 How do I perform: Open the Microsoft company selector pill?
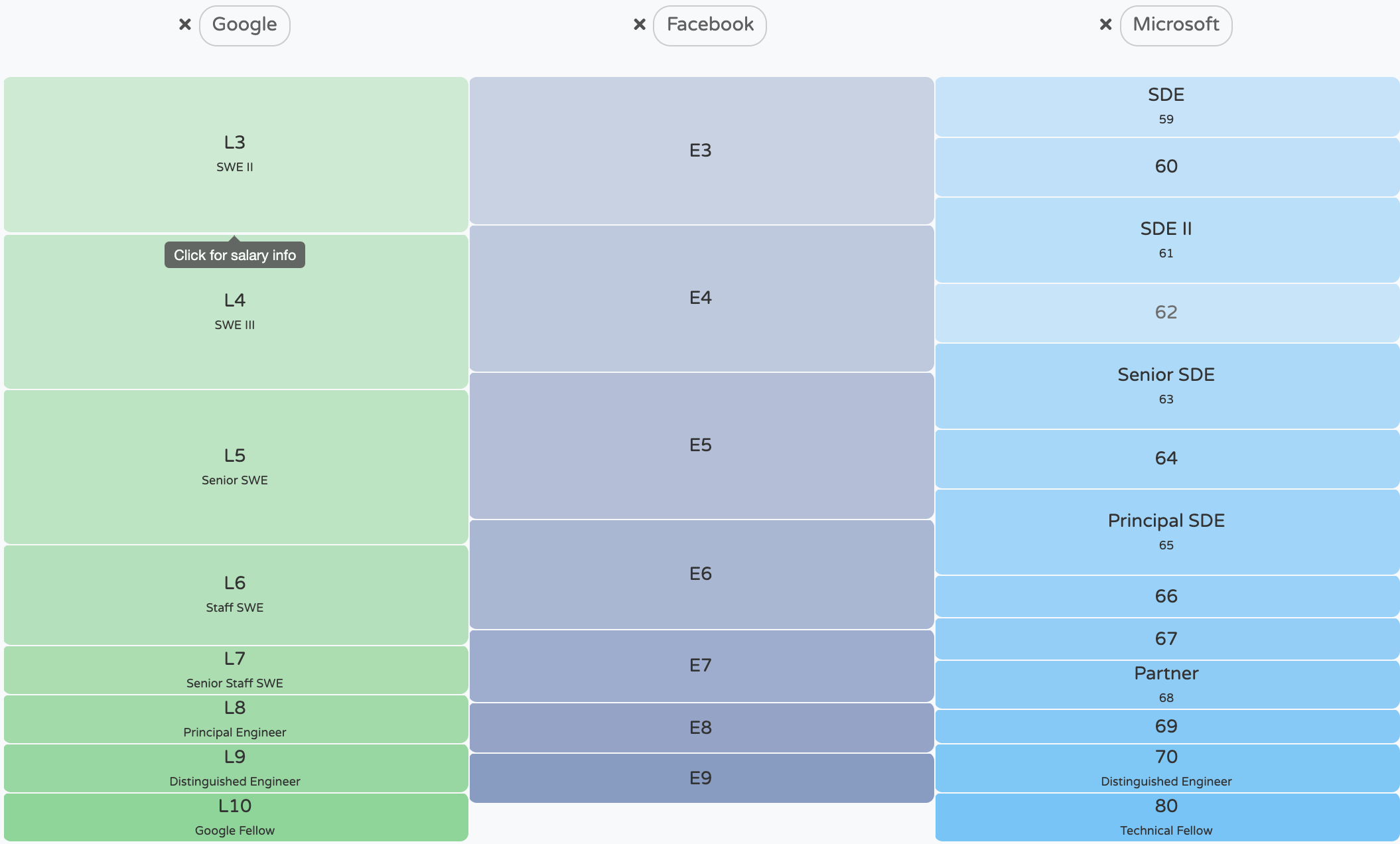pyautogui.click(x=1176, y=25)
